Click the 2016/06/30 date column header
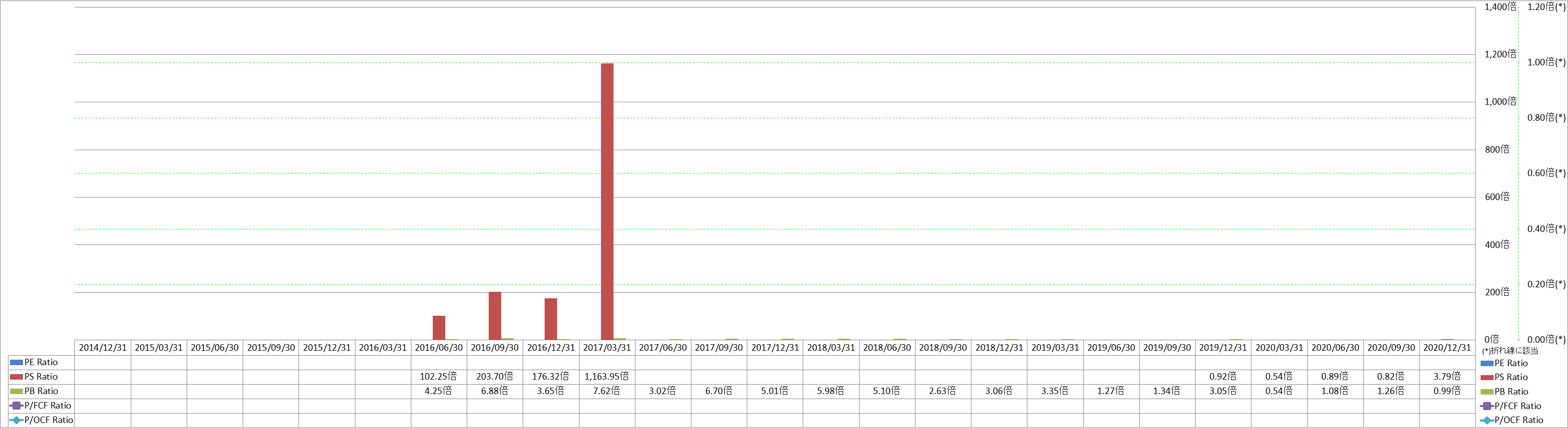Screen dimensions: 1568x428 (x=439, y=348)
